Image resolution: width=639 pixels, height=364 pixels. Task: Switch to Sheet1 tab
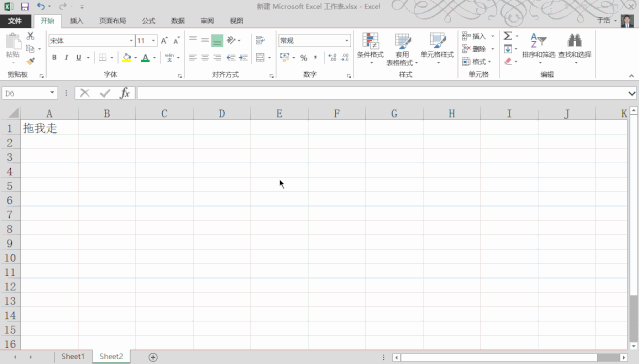(x=73, y=356)
